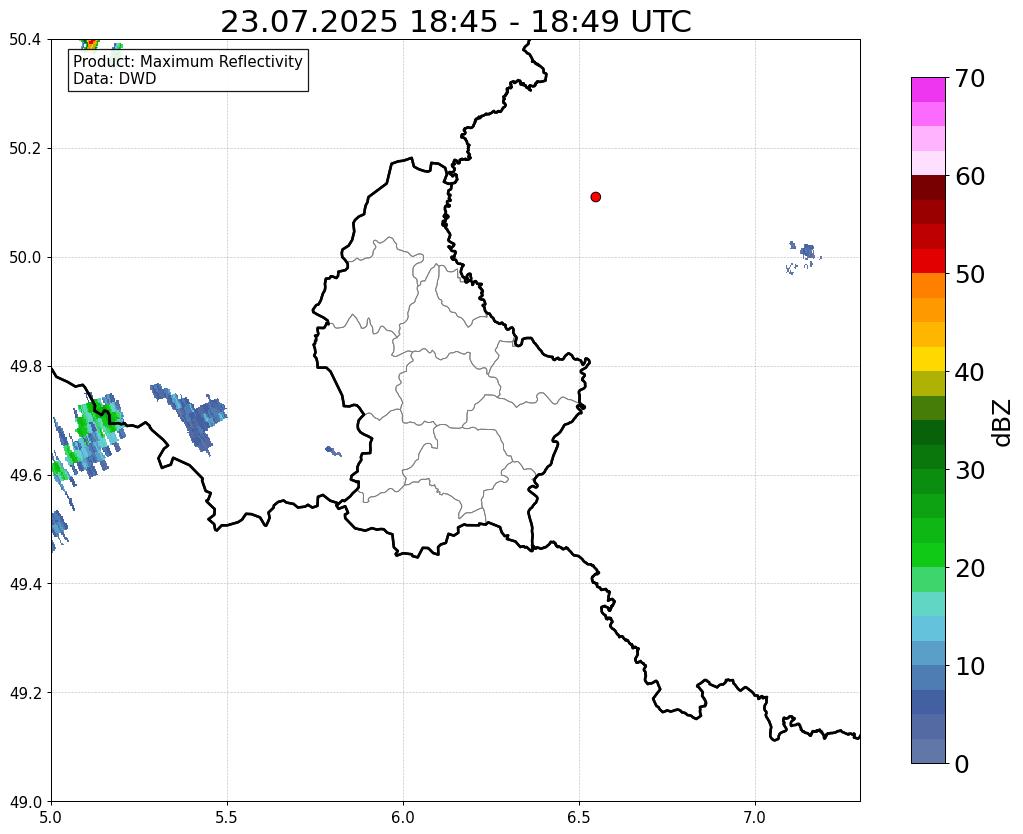The height and width of the screenshot is (834, 1023).
Task: Click the red station marker dot
Action: pyautogui.click(x=595, y=197)
